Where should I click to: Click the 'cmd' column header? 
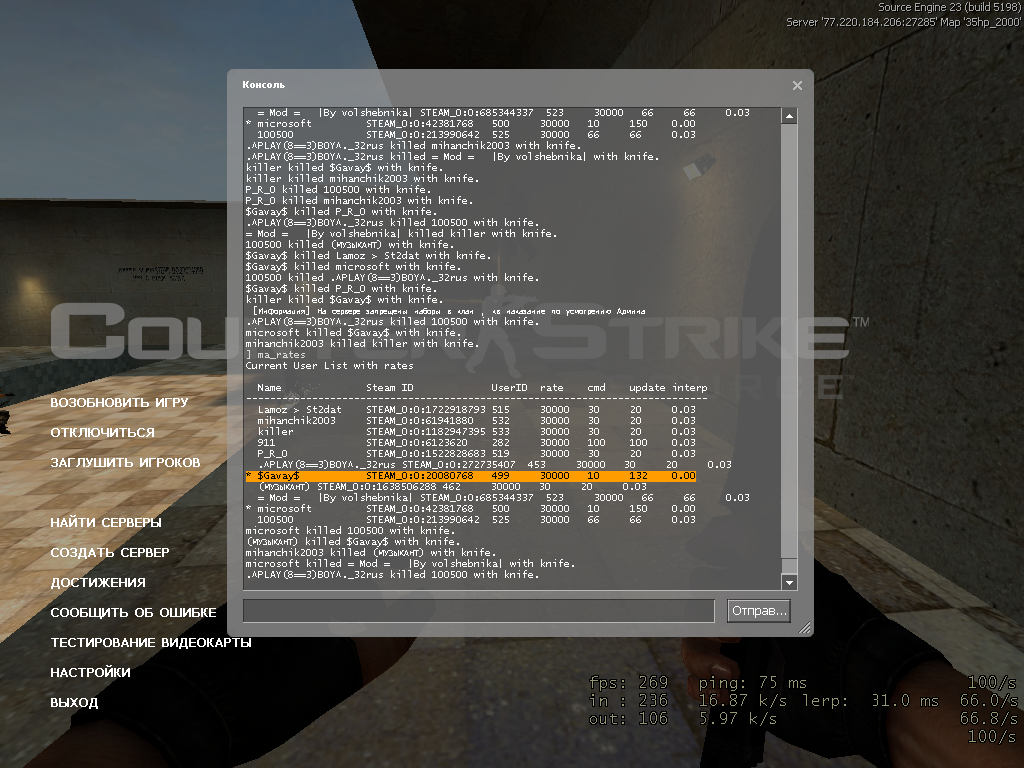click(596, 388)
